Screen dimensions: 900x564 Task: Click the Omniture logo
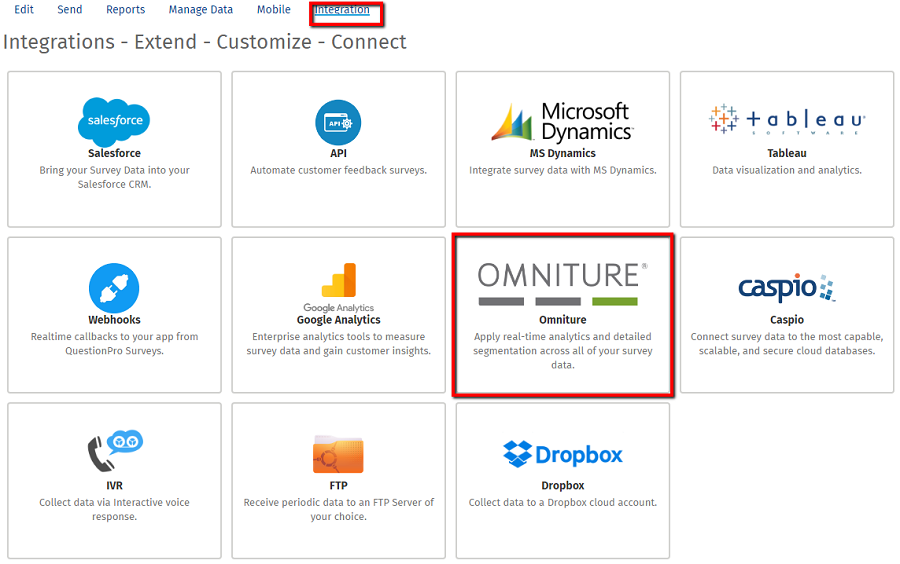(562, 283)
